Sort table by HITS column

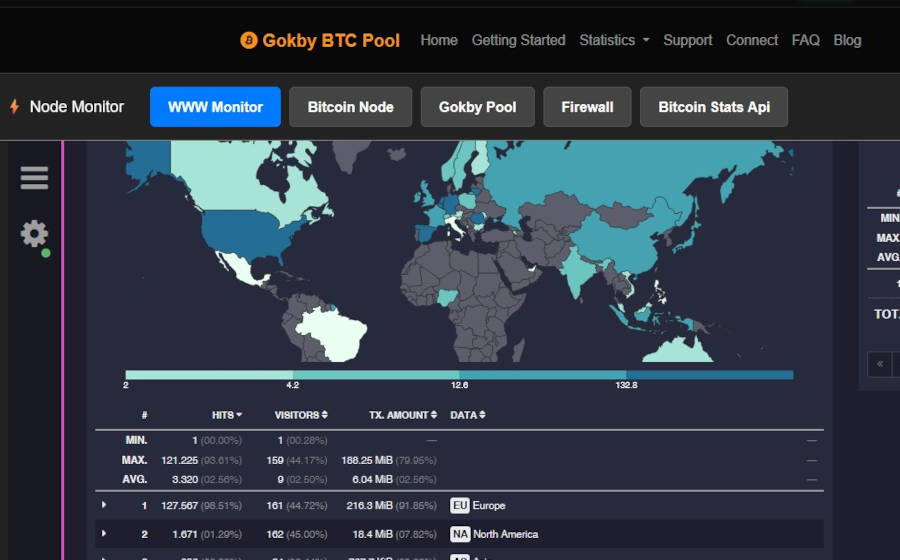(x=227, y=415)
